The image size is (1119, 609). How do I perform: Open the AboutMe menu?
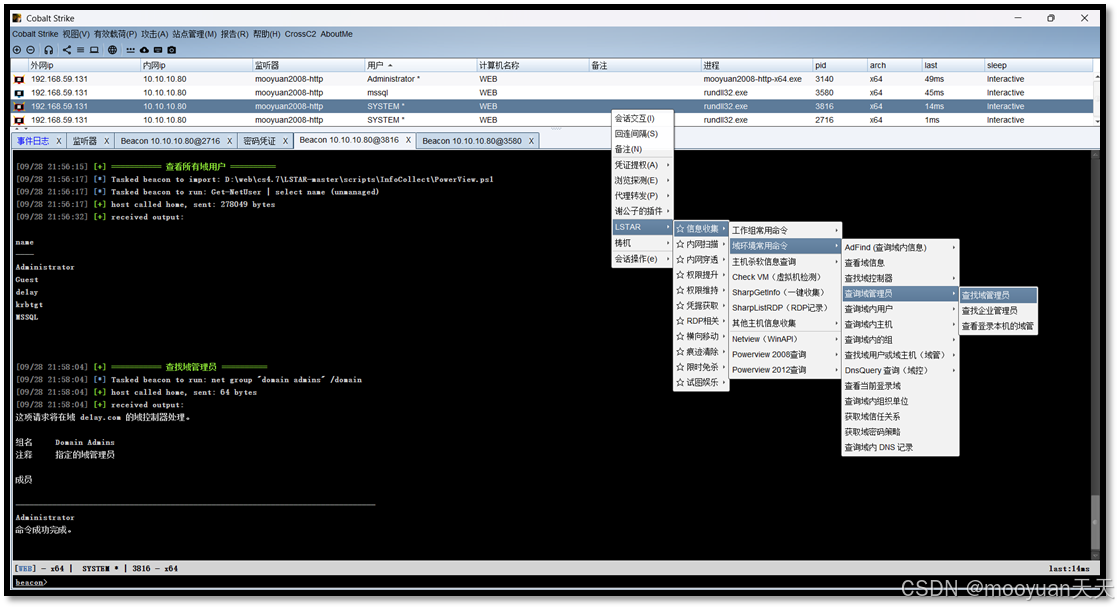(x=336, y=34)
